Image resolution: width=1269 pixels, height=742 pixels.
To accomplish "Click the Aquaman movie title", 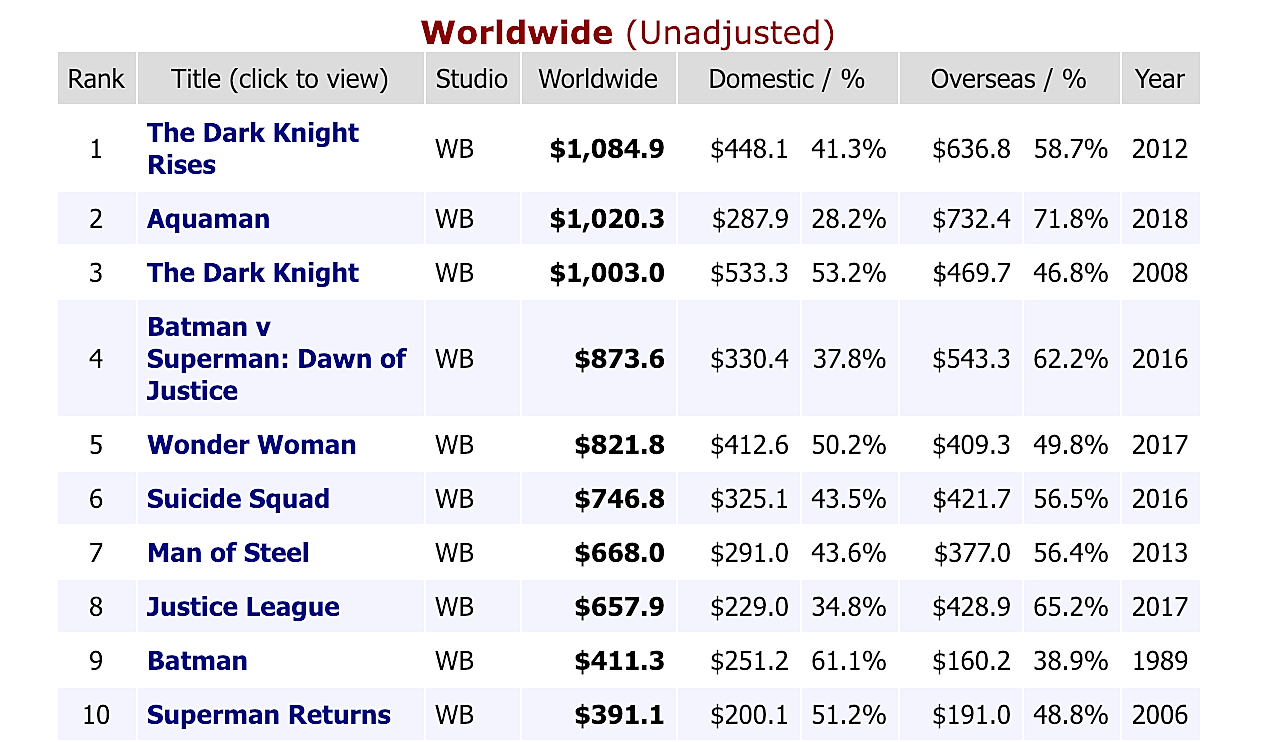I will 208,219.
